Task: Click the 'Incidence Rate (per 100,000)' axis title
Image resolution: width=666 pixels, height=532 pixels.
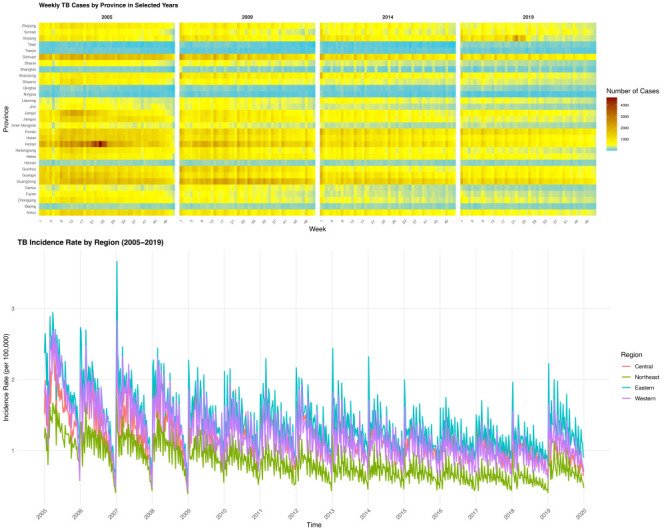Action: (6, 378)
